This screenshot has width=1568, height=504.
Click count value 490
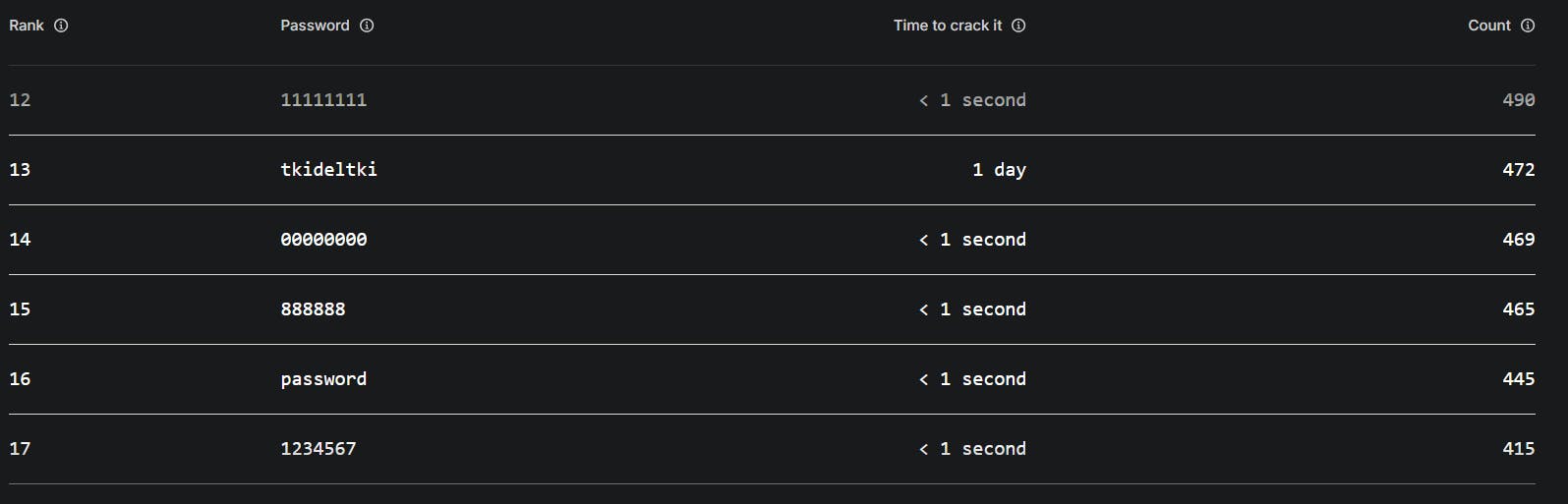pyautogui.click(x=1518, y=100)
